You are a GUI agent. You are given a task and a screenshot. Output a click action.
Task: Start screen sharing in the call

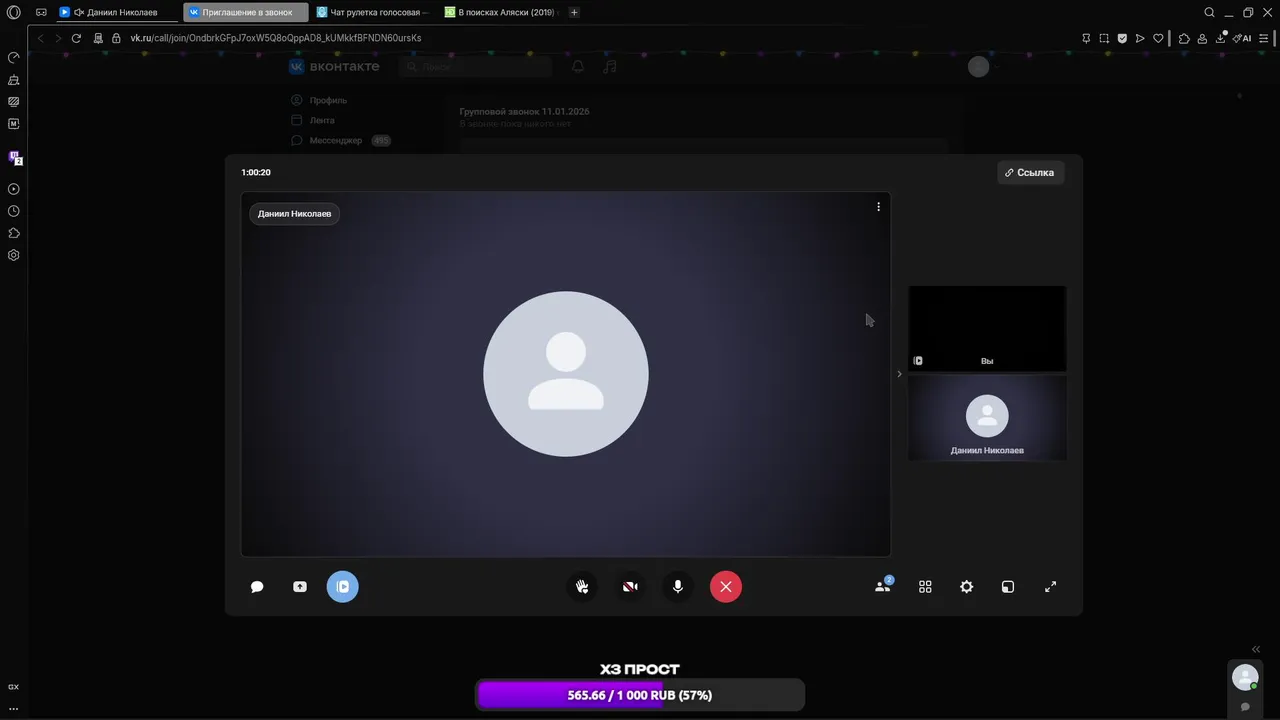click(300, 587)
